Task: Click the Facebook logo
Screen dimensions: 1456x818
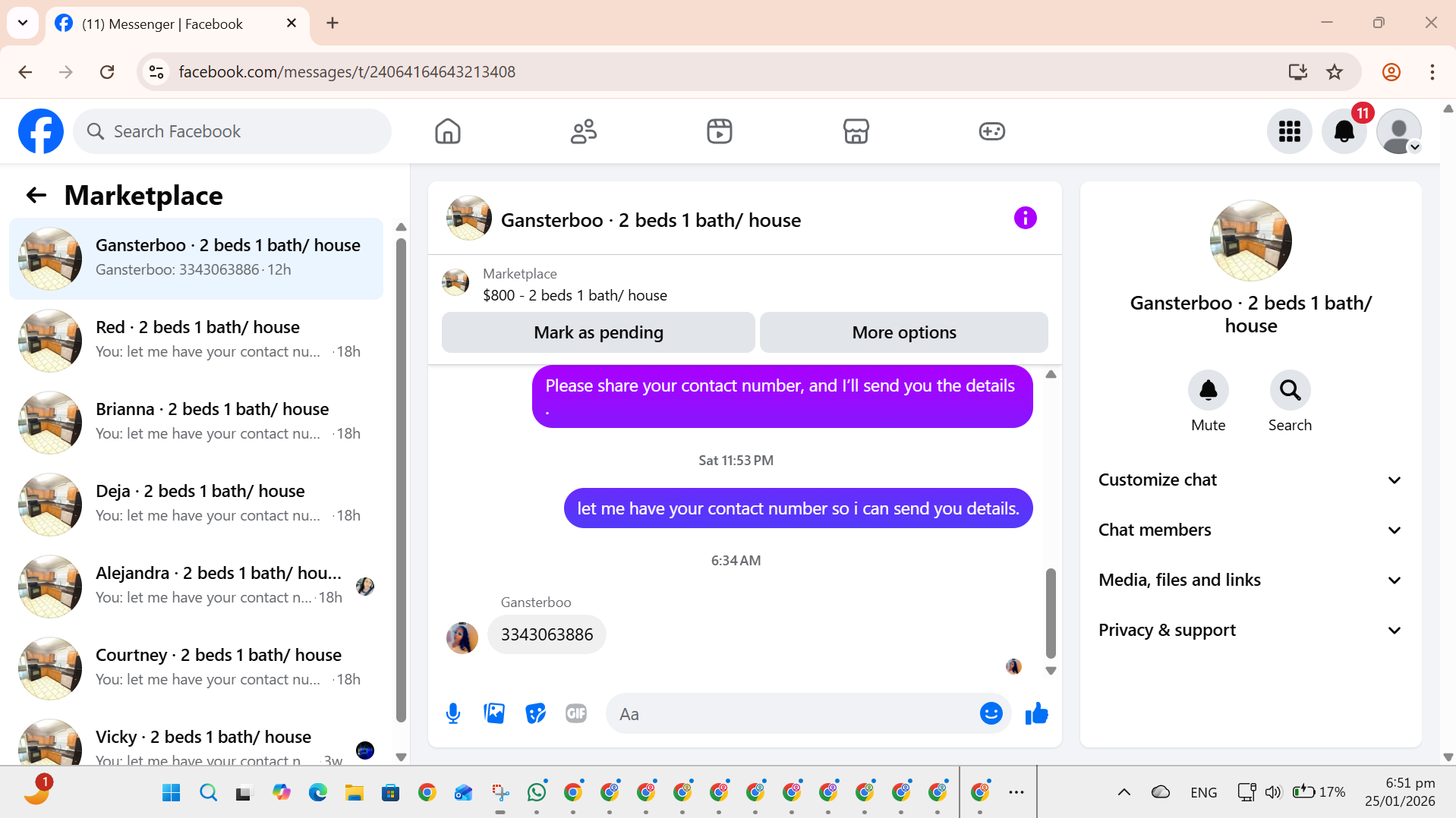Action: click(41, 131)
